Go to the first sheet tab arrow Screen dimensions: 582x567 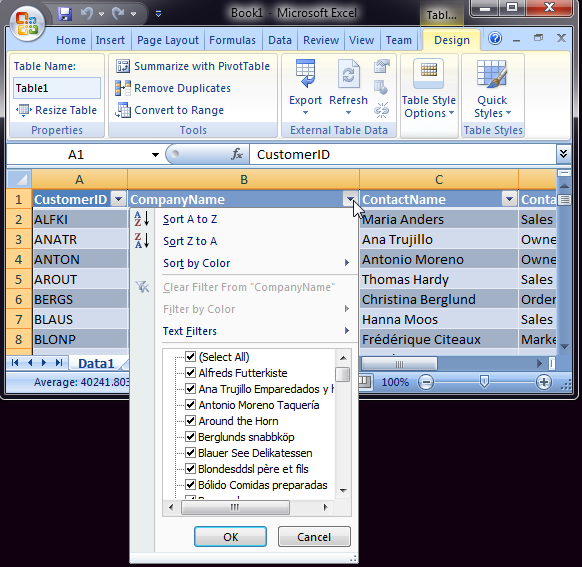pyautogui.click(x=14, y=363)
